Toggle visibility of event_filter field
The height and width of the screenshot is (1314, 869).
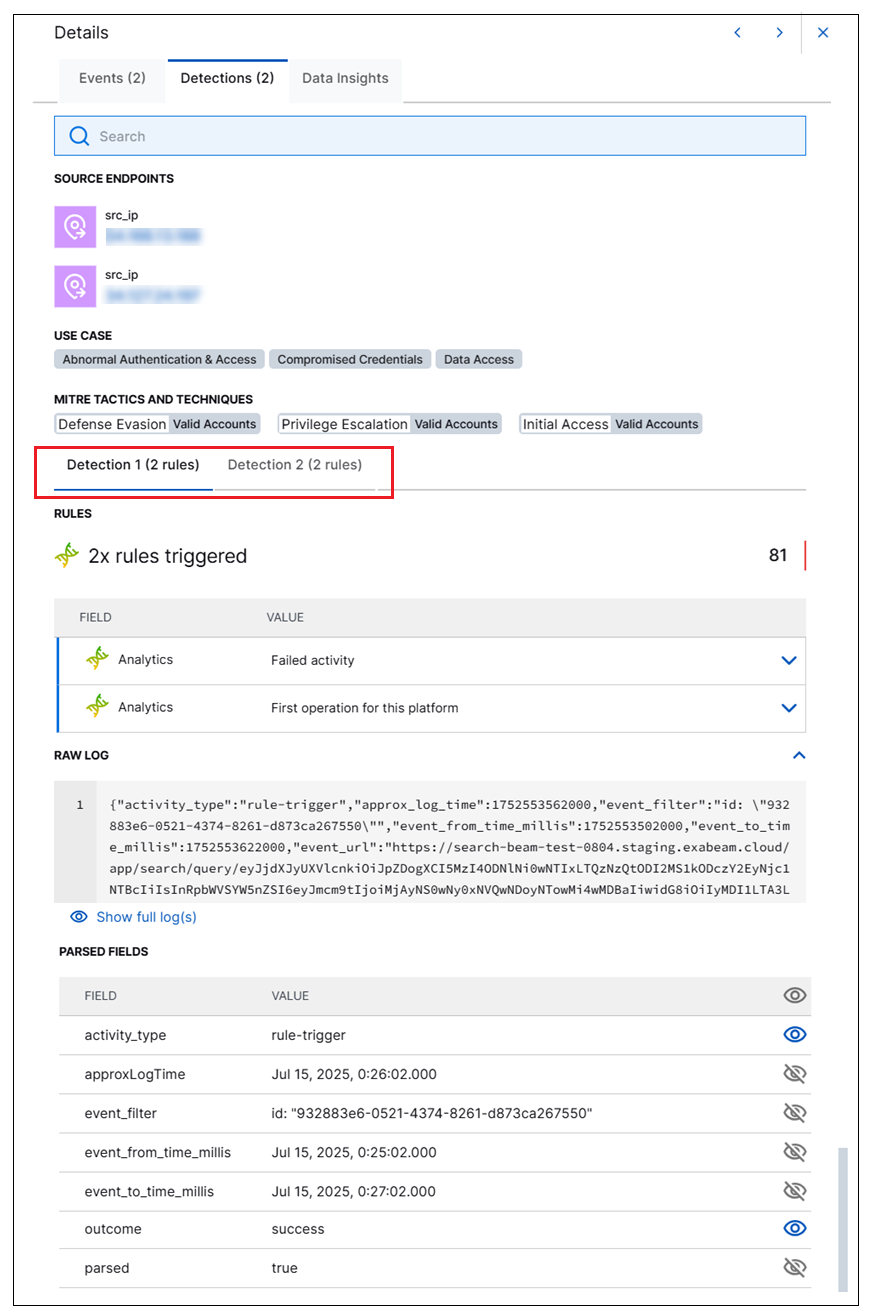(x=795, y=1113)
